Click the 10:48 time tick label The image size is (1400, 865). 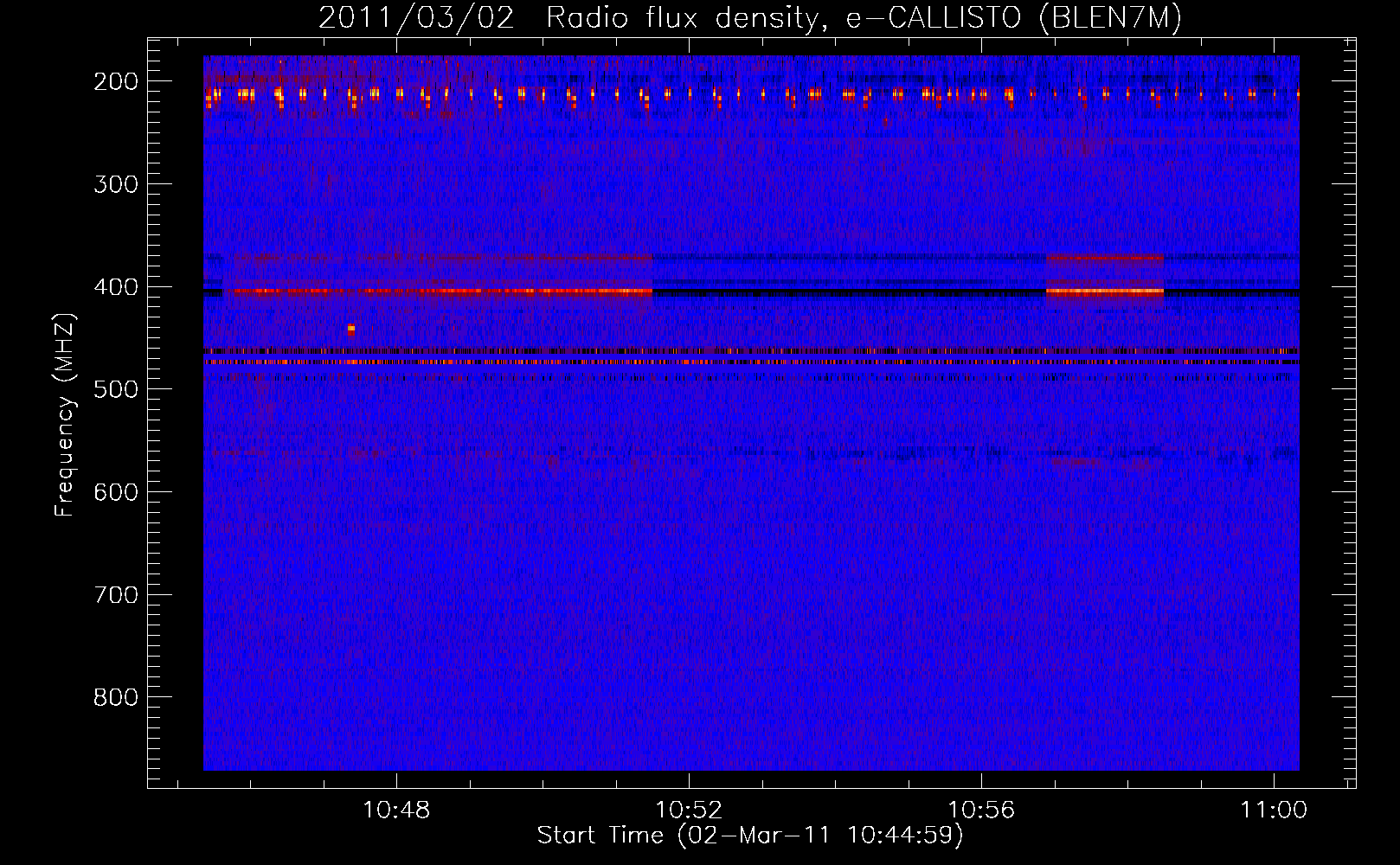click(x=396, y=811)
